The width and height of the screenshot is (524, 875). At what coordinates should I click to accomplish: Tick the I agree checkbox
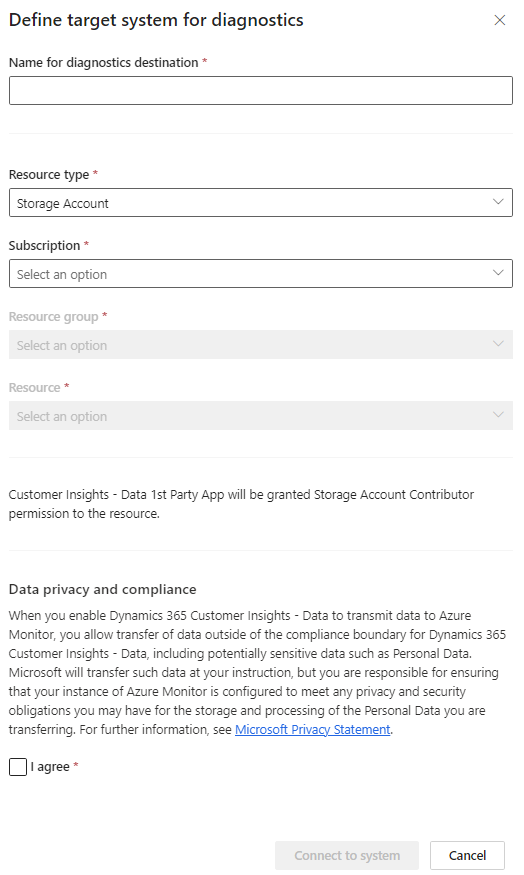coord(18,767)
